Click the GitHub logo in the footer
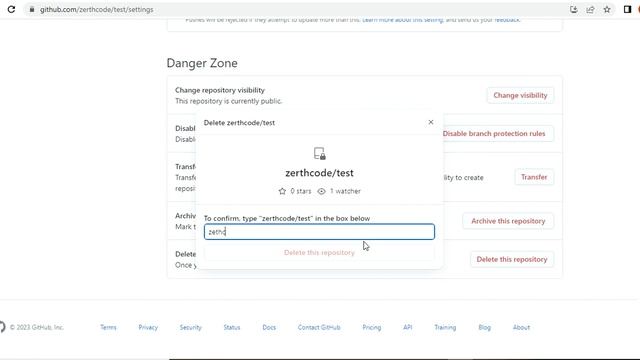640x360 pixels. pyautogui.click(x=2, y=327)
